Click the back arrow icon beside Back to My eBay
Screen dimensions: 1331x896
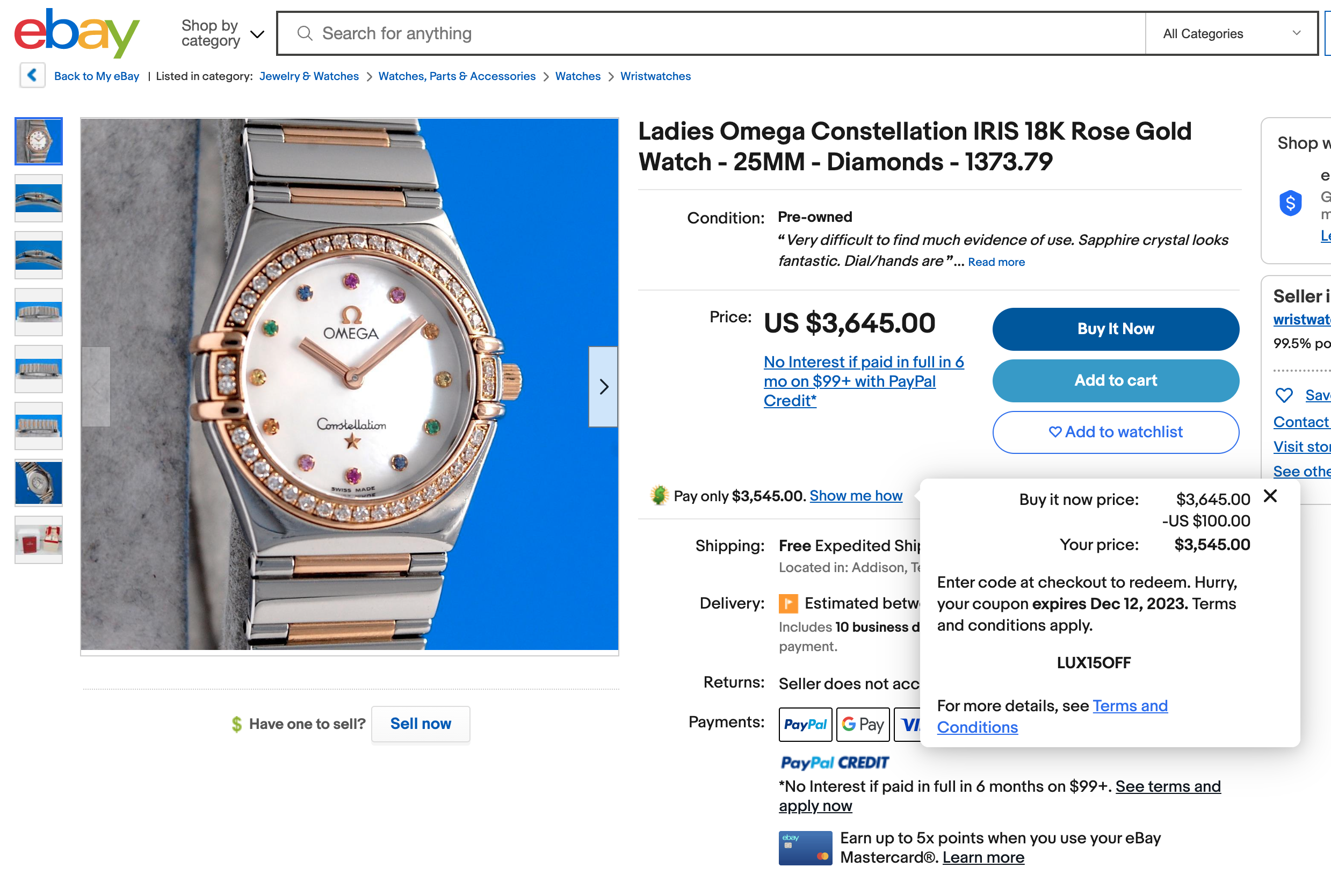point(33,75)
